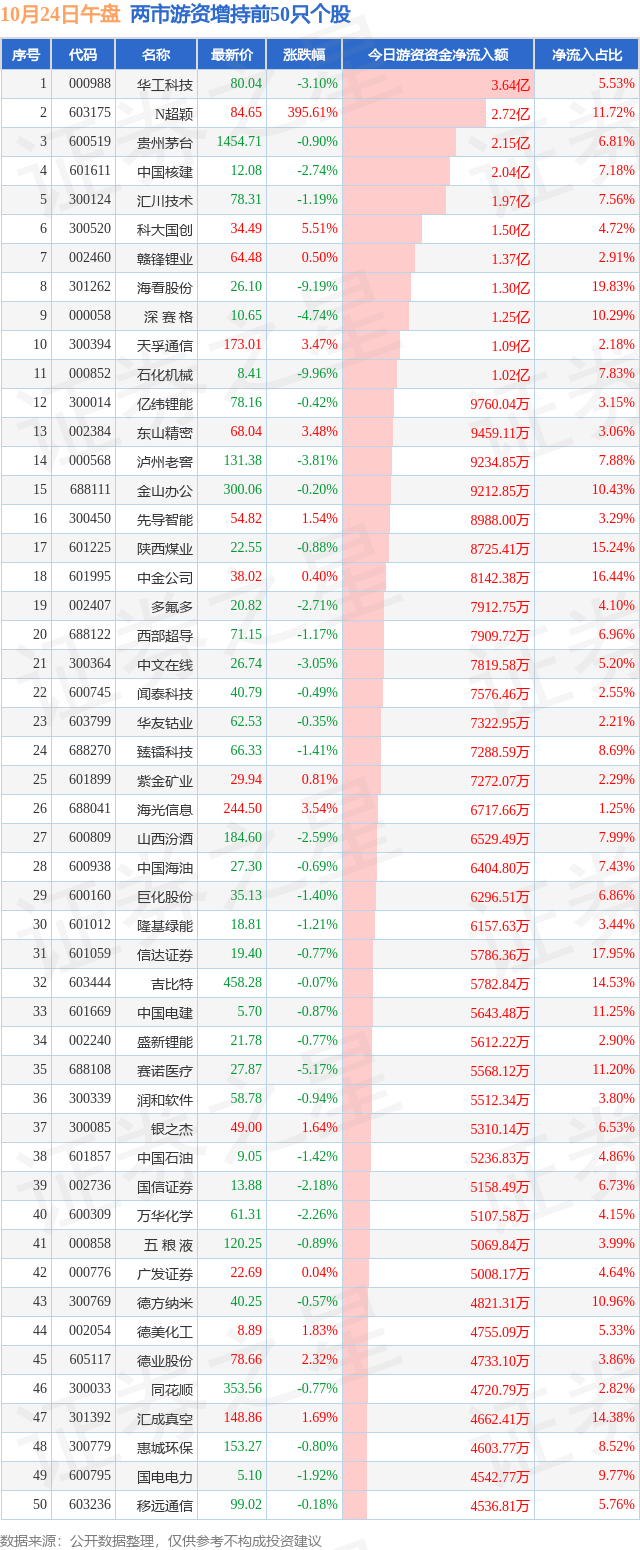The height and width of the screenshot is (1550, 640).
Task: Click price 173.01 for 天孚通信
Action: coord(242,345)
